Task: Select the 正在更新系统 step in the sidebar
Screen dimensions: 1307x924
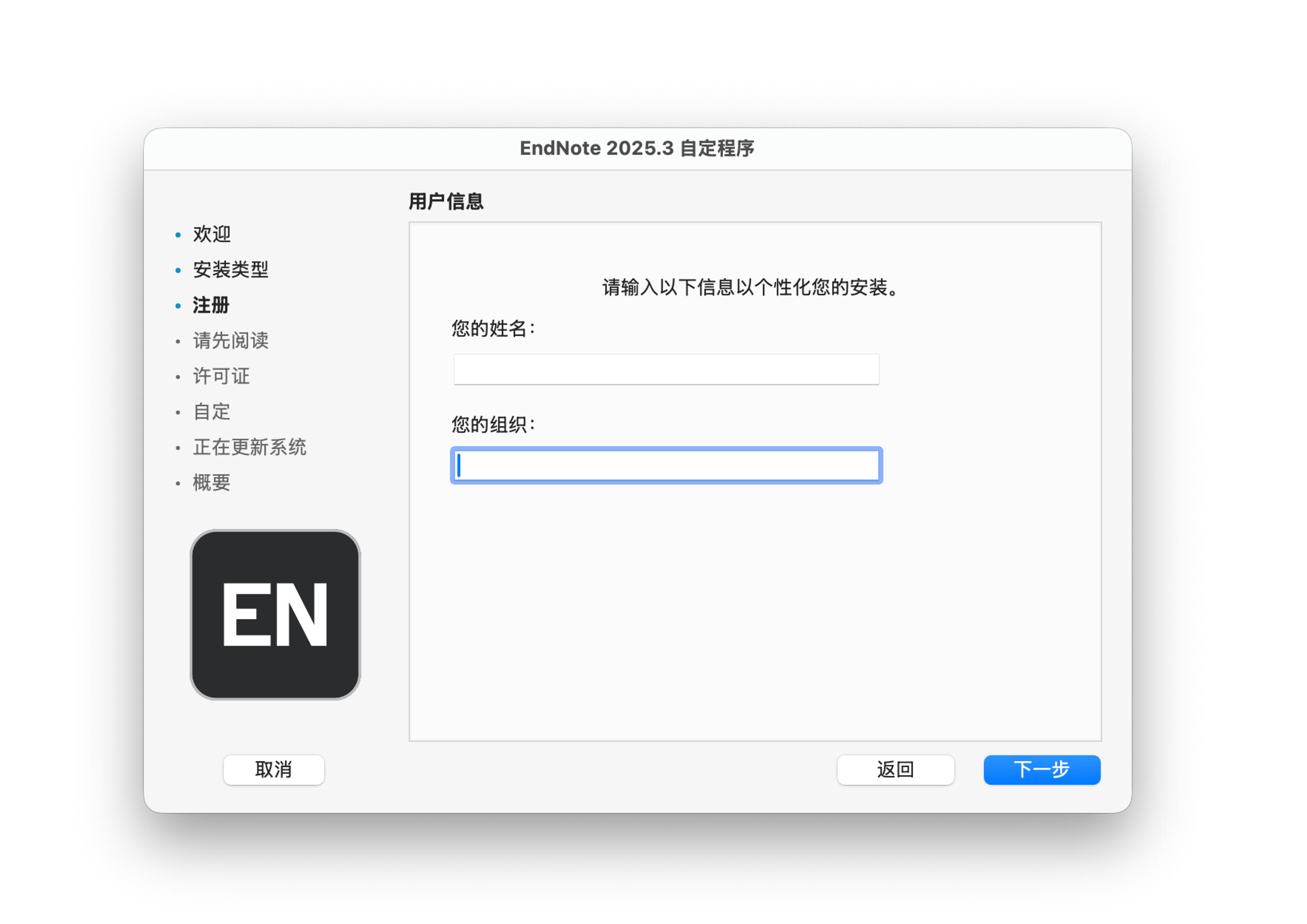Action: (x=249, y=448)
